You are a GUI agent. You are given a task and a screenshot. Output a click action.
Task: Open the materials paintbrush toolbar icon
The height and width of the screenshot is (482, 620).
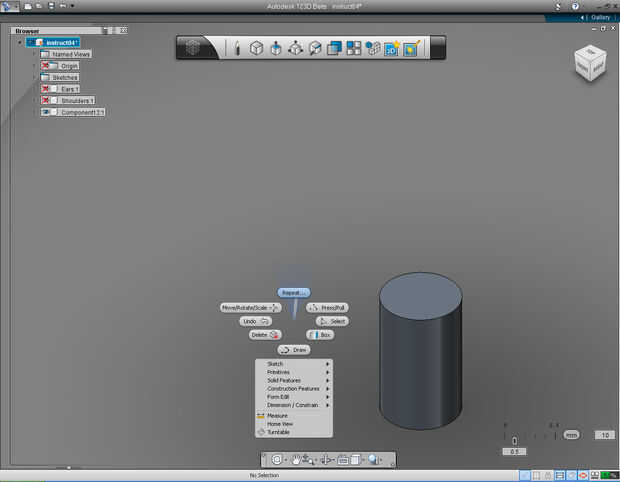click(411, 48)
